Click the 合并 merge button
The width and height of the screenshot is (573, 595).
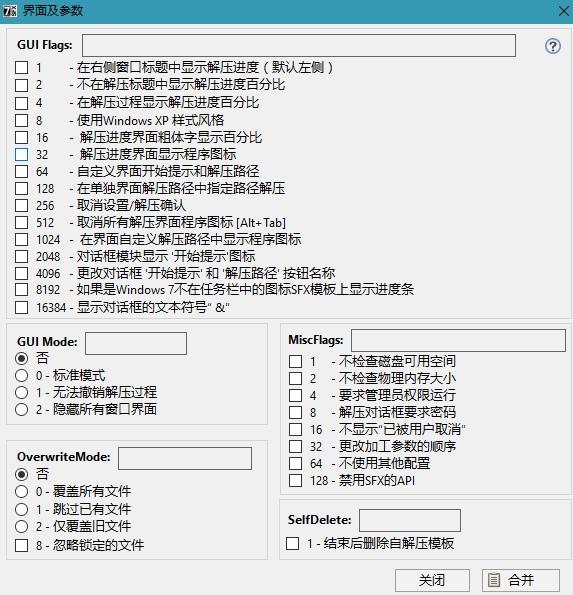(521, 580)
